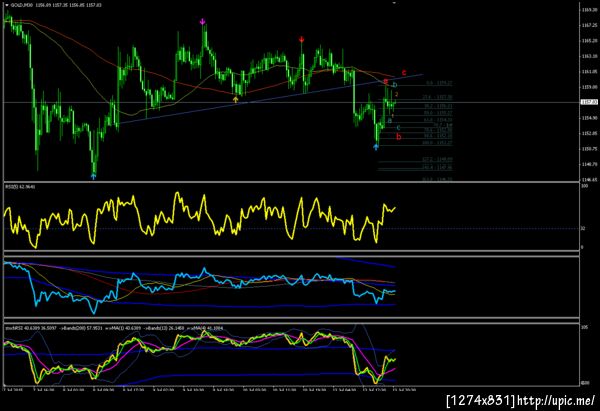Click the 100.0 Fibonacci level label

(437, 143)
